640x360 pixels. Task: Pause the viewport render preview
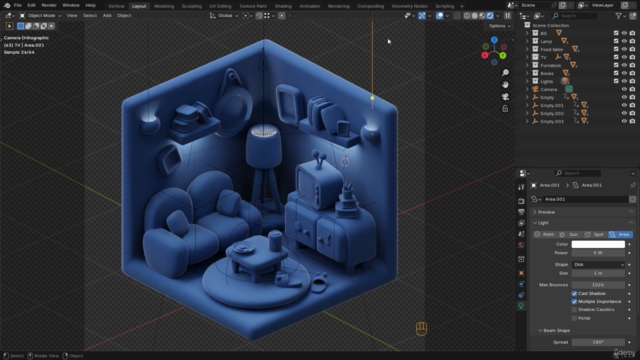[508, 16]
